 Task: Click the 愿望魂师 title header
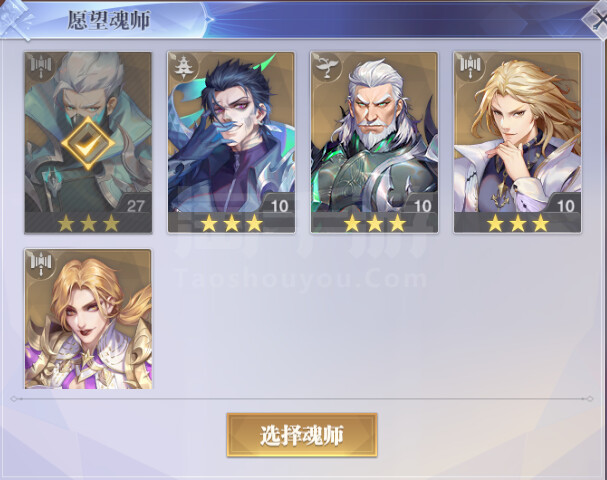[x=109, y=21]
